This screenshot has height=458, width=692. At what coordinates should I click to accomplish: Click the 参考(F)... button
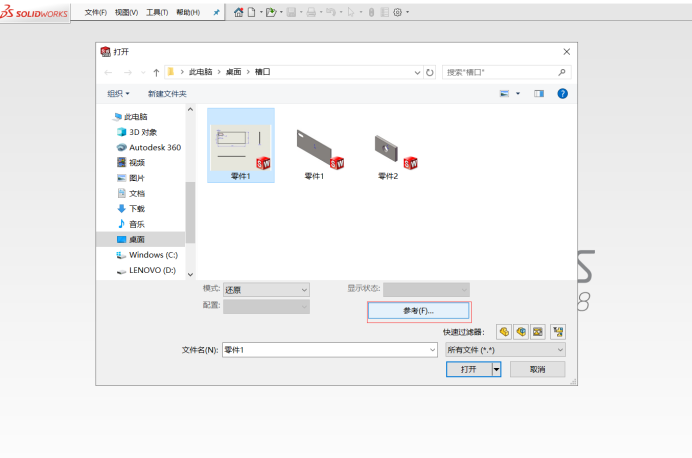point(418,311)
